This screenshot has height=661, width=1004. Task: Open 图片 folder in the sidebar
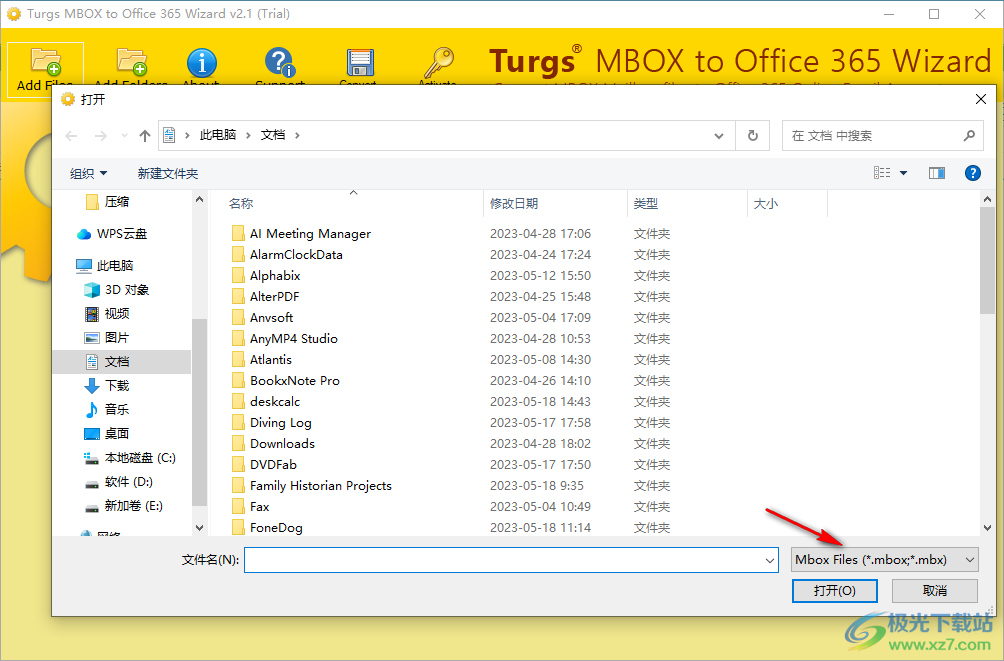[107, 338]
